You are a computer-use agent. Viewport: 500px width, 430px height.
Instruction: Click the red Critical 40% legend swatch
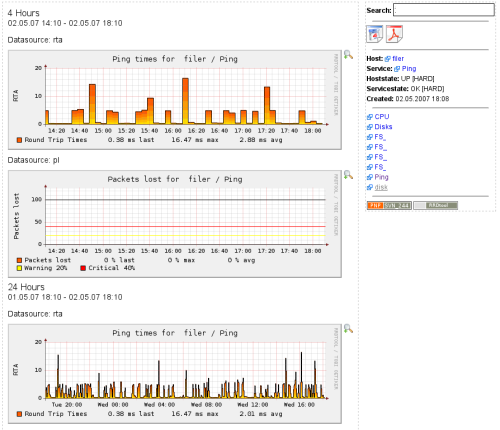click(83, 268)
